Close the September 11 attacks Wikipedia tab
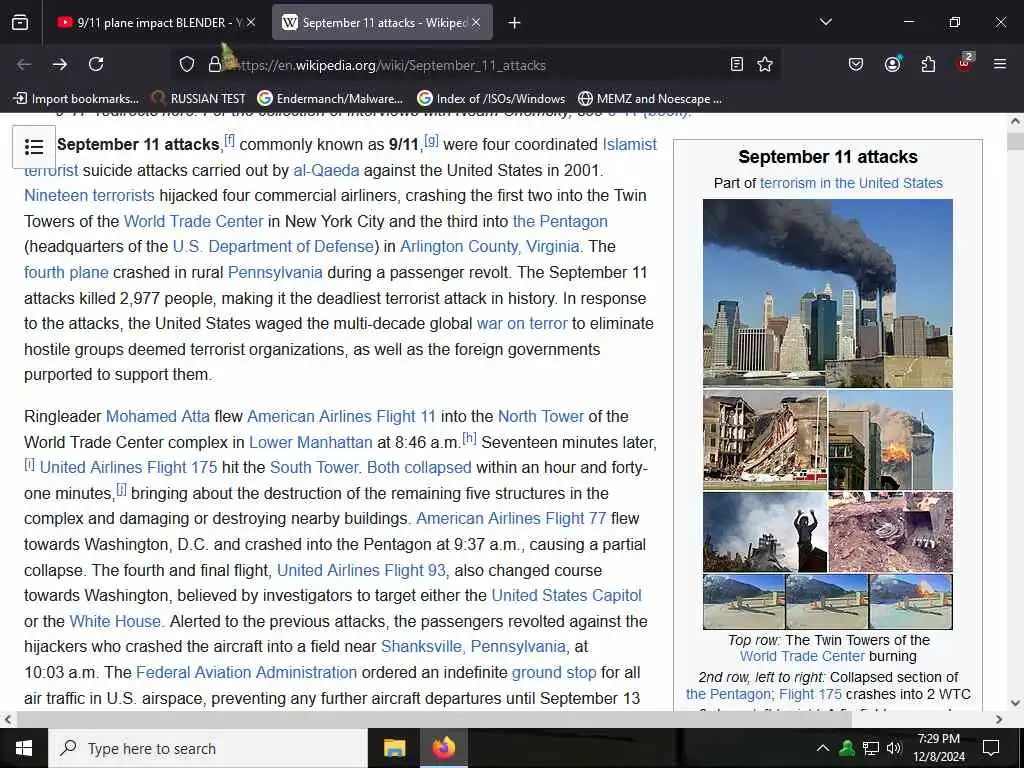Screen dimensions: 1024x768 476,23
